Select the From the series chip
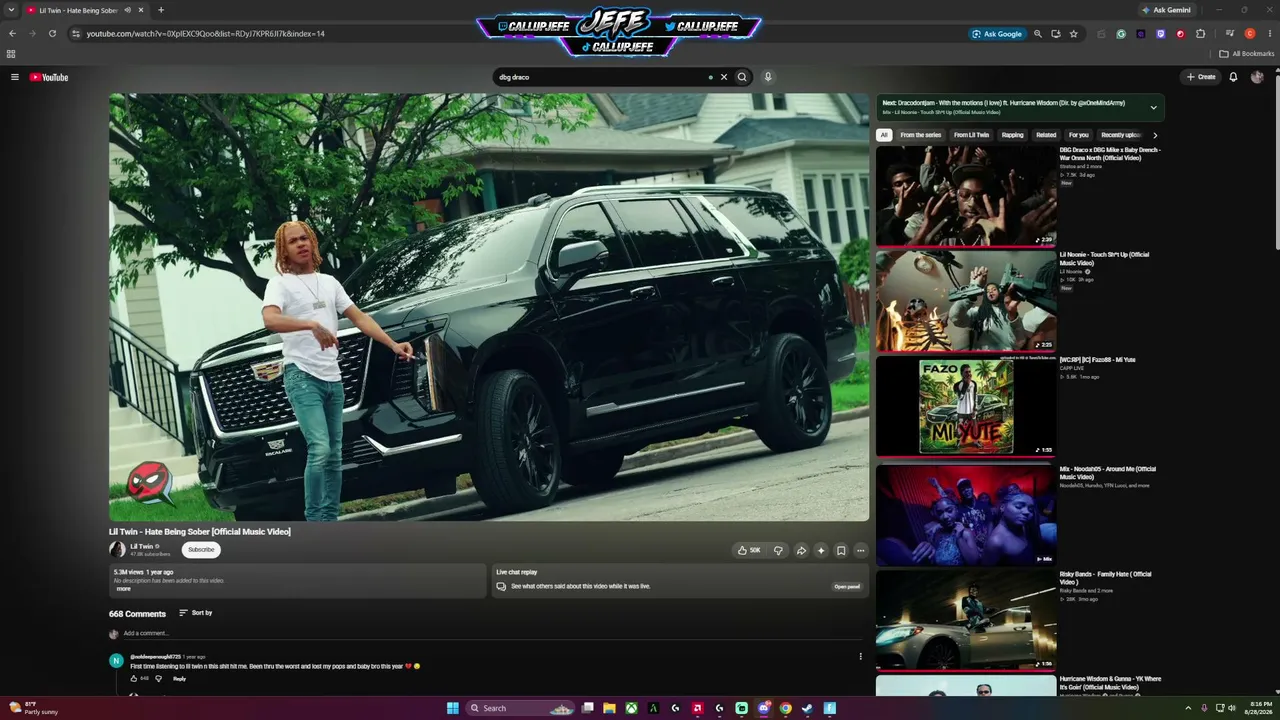The width and height of the screenshot is (1280, 720). 920,135
